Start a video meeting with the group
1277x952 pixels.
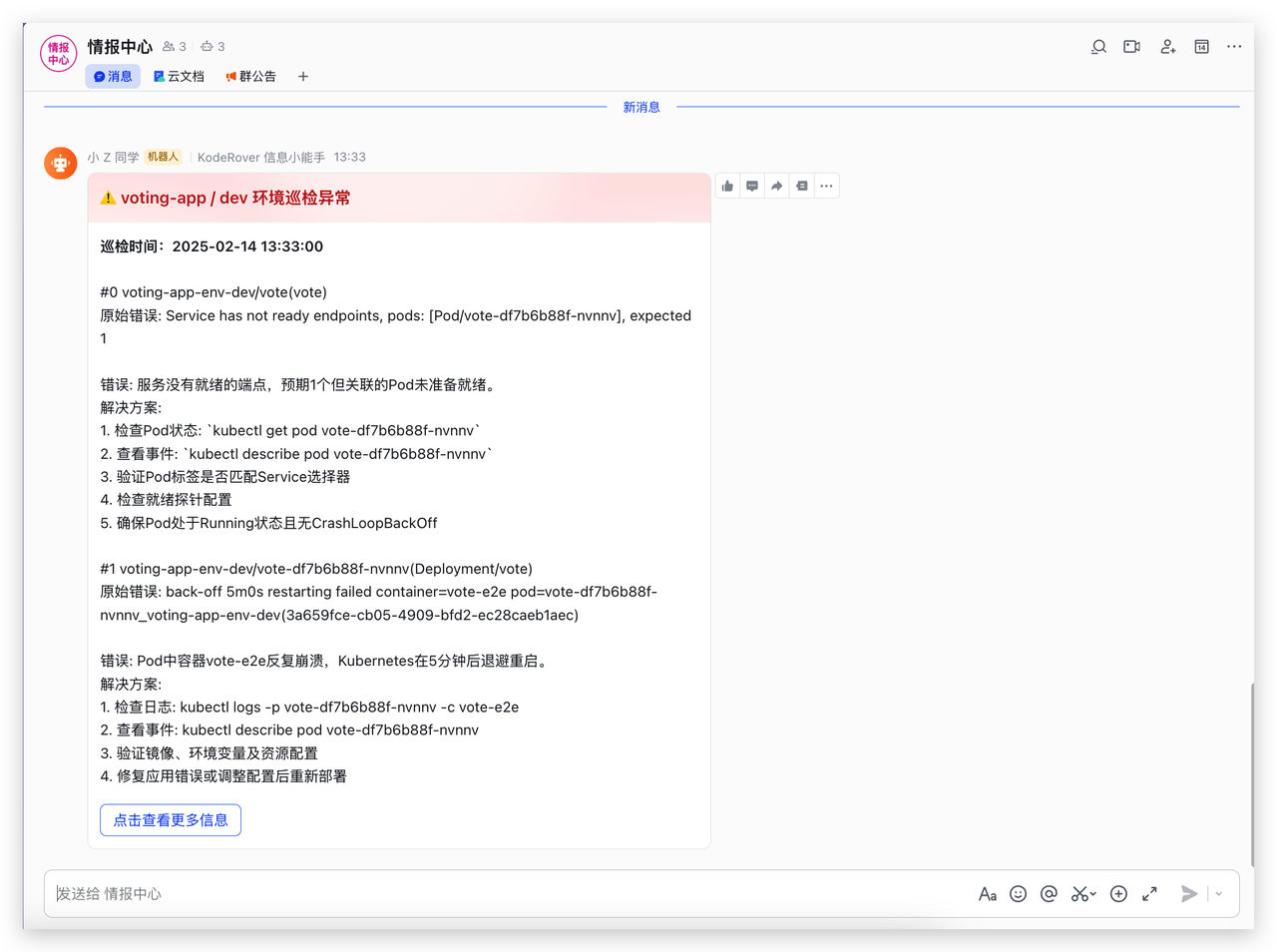[1132, 47]
